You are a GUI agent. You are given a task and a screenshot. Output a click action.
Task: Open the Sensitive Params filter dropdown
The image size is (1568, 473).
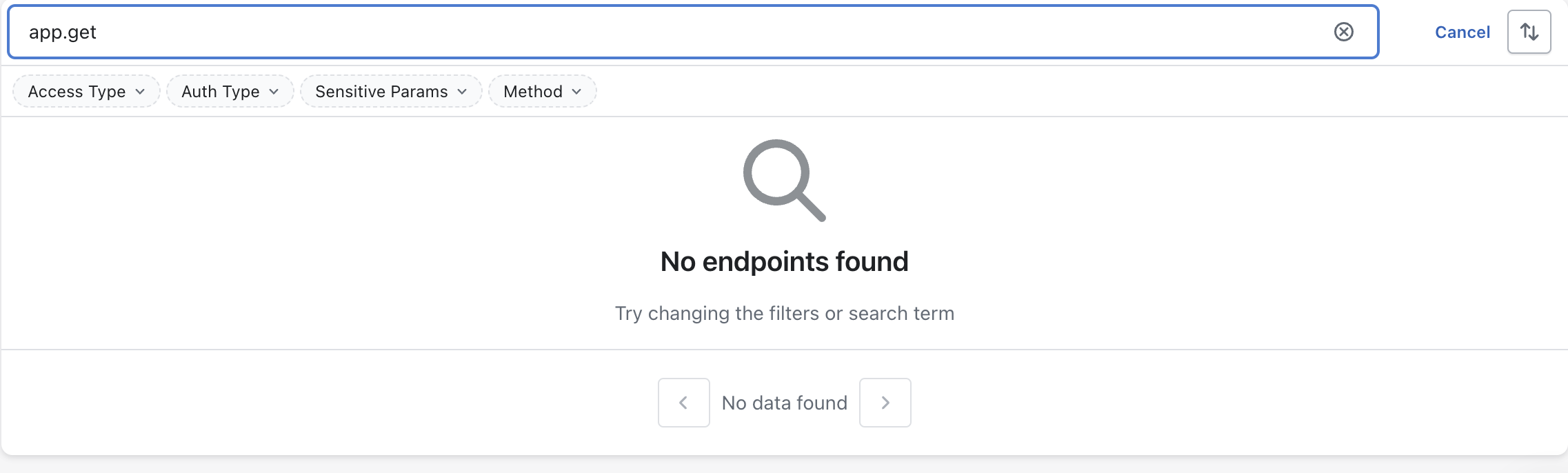click(x=391, y=91)
